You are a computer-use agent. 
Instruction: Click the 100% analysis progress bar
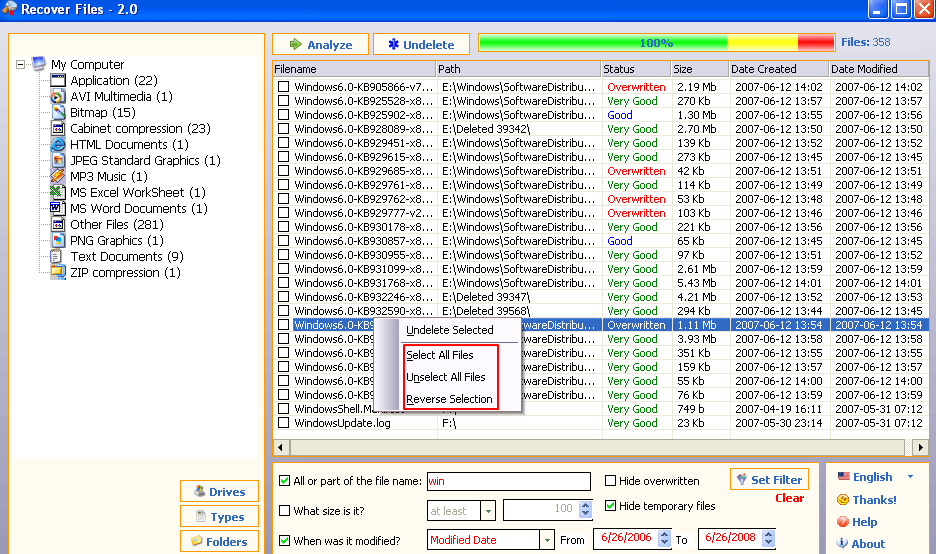[656, 42]
